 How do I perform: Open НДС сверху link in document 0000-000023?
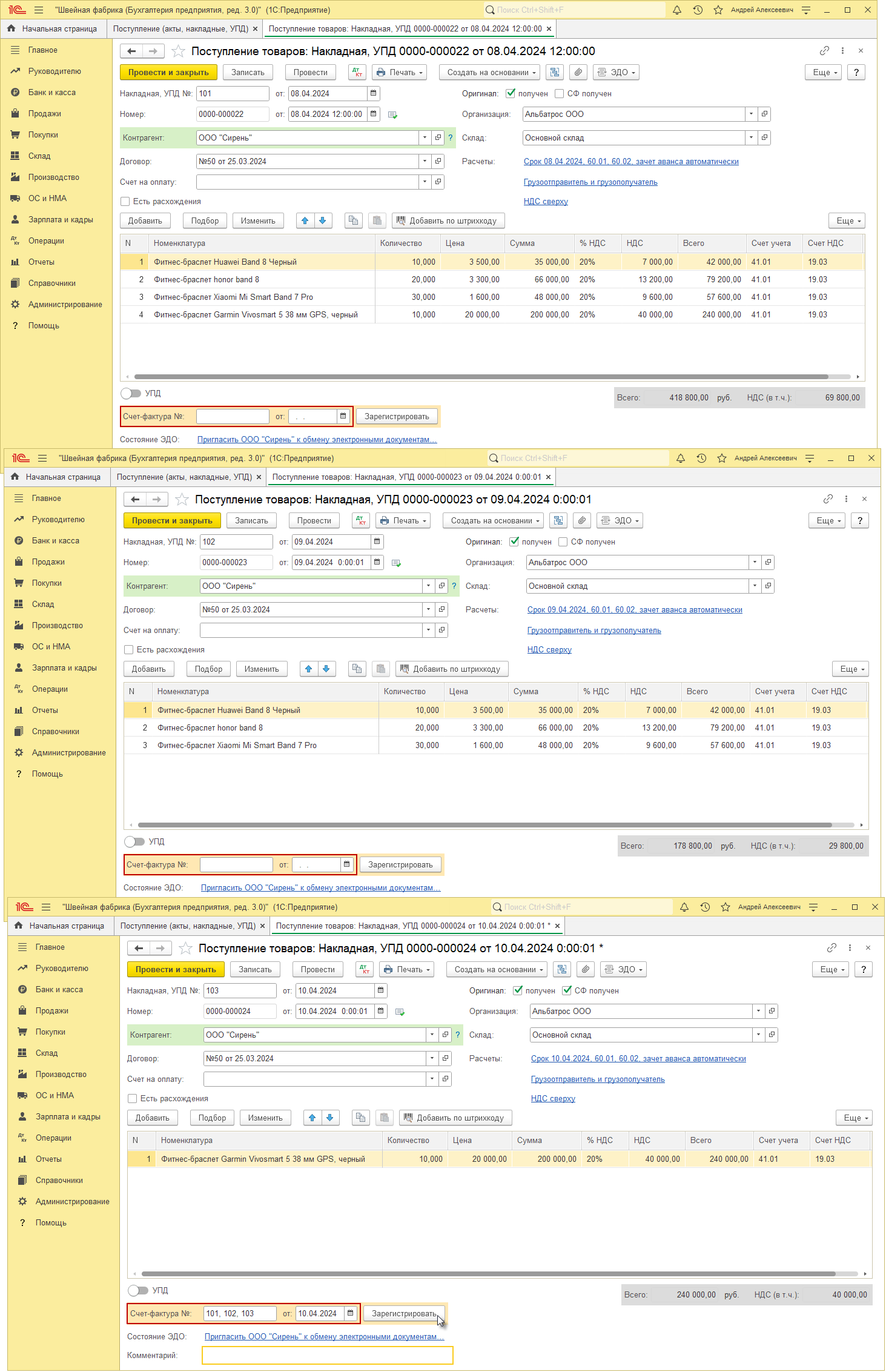tap(549, 649)
